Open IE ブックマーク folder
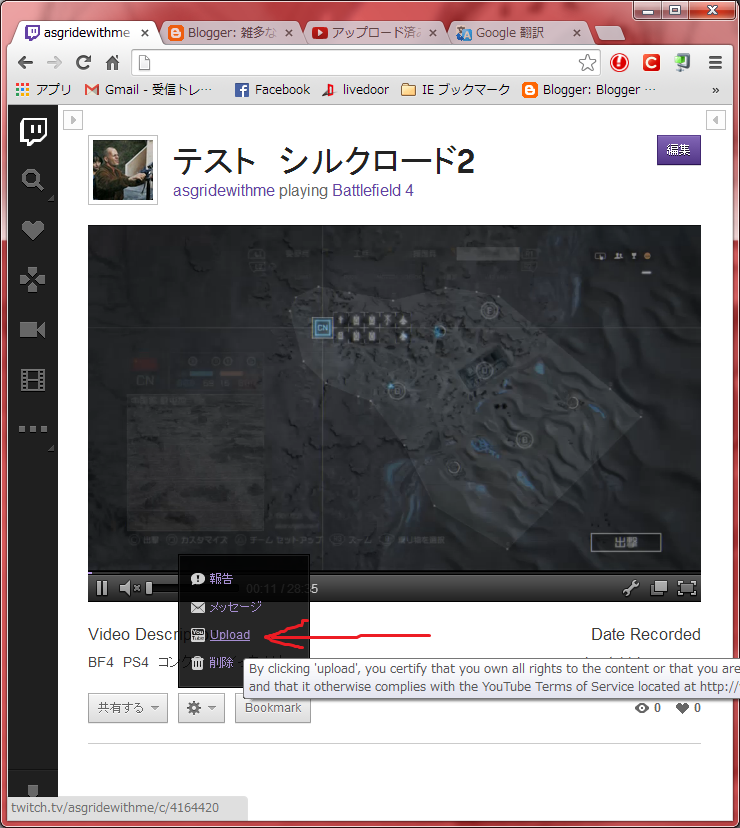740x828 pixels. pos(455,90)
